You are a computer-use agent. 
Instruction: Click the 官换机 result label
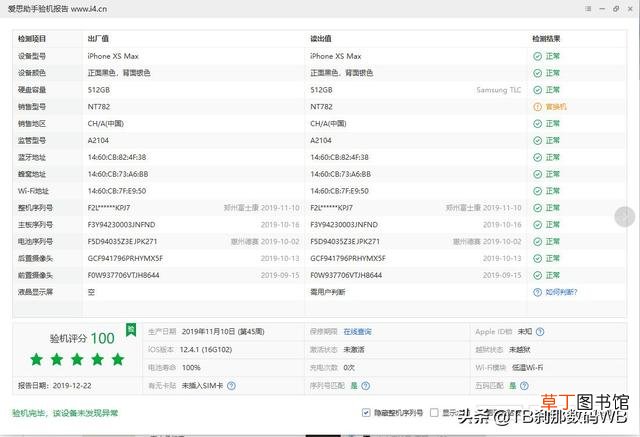click(556, 107)
